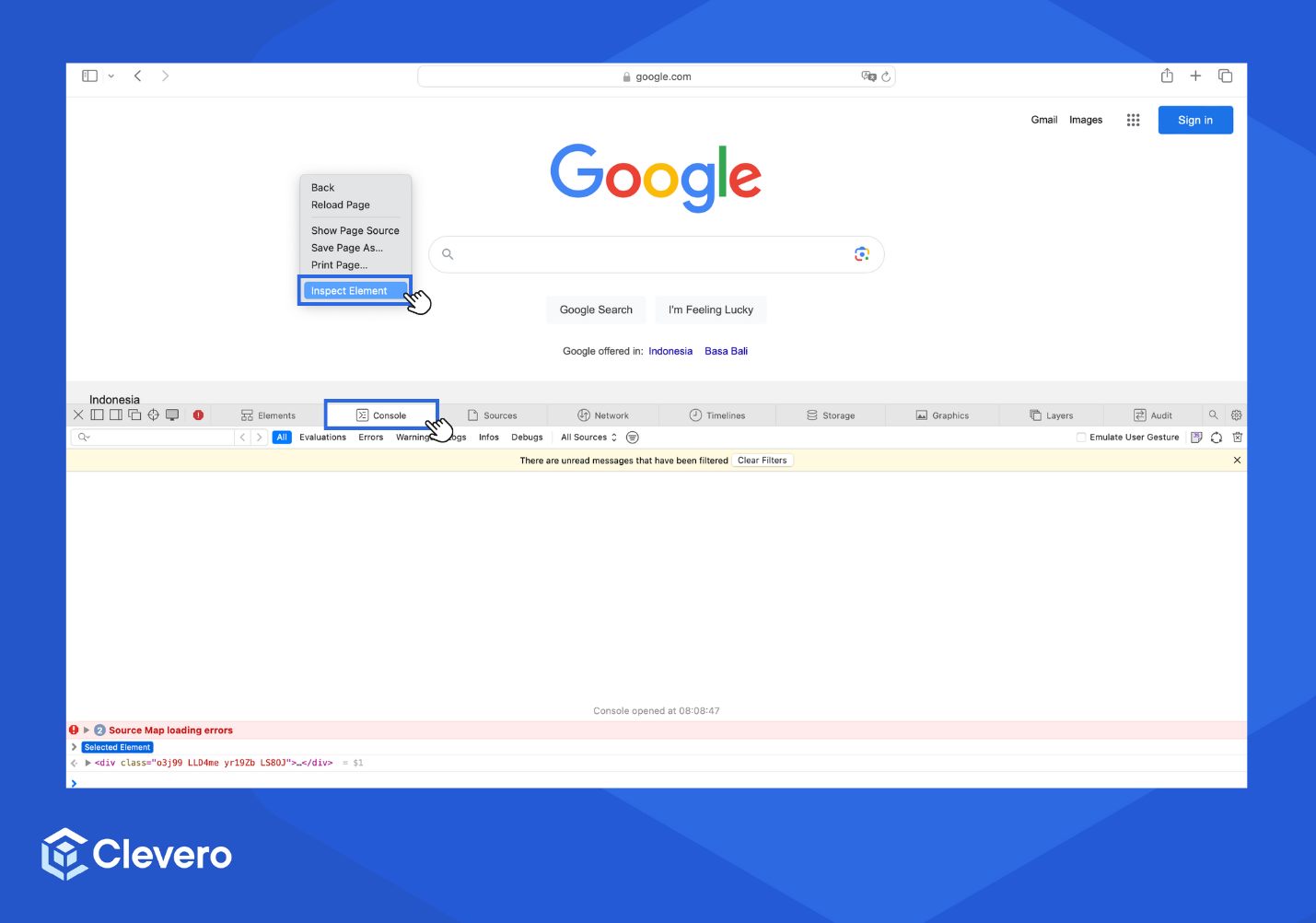Click the Google search input box
The width and height of the screenshot is (1316, 923).
click(x=656, y=254)
